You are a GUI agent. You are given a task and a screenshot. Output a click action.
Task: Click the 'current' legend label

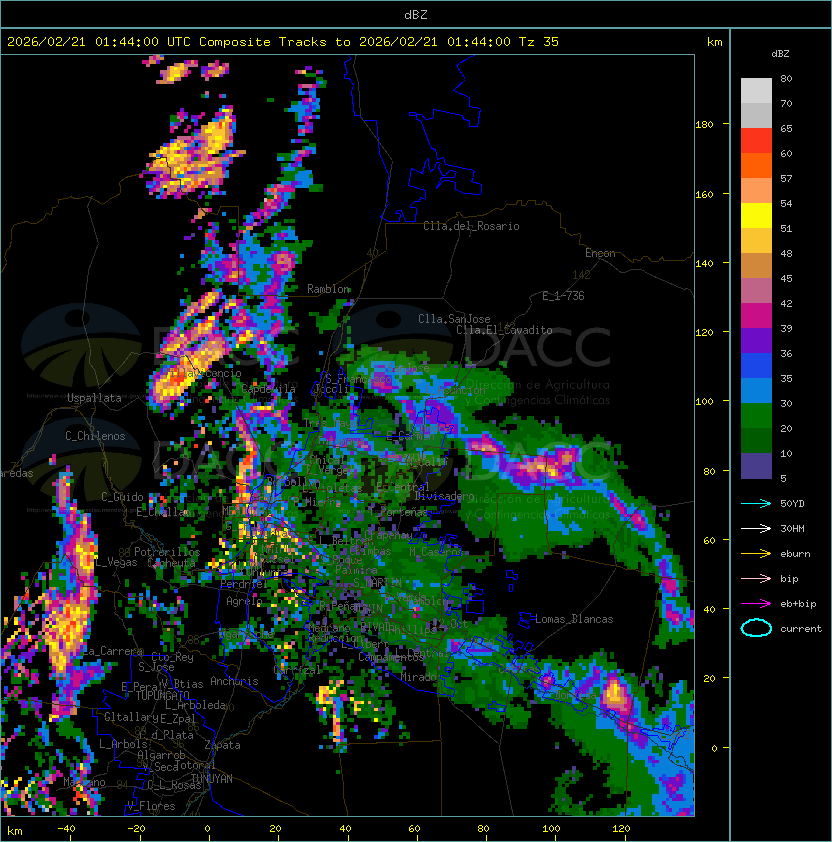pos(801,629)
